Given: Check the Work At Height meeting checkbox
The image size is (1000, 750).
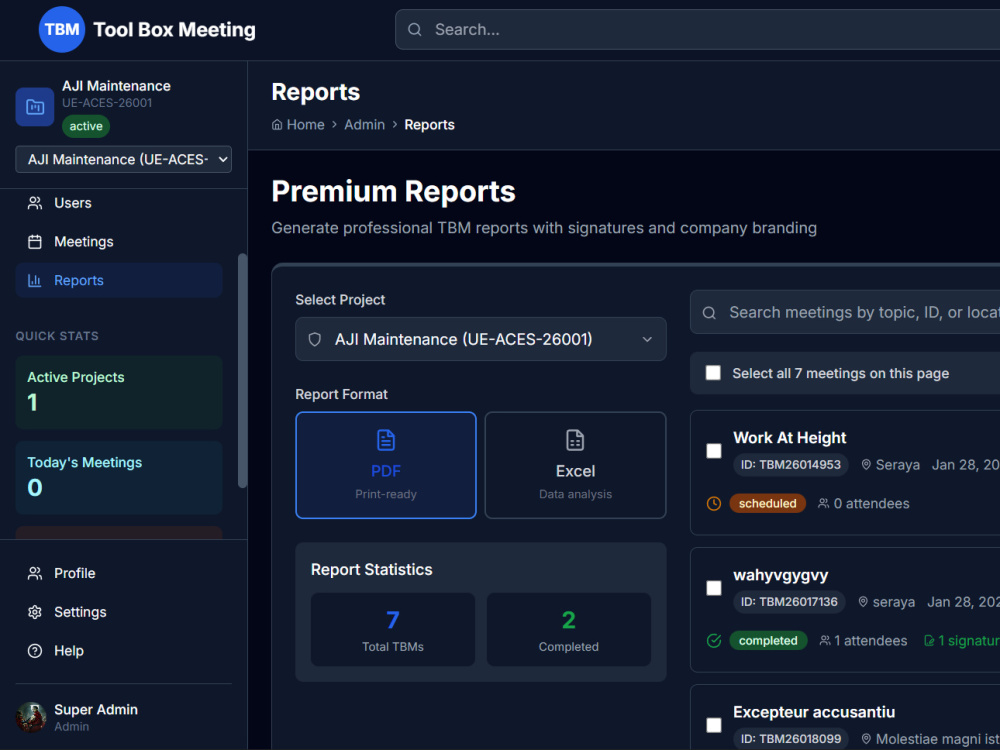Looking at the screenshot, I should pyautogui.click(x=714, y=451).
